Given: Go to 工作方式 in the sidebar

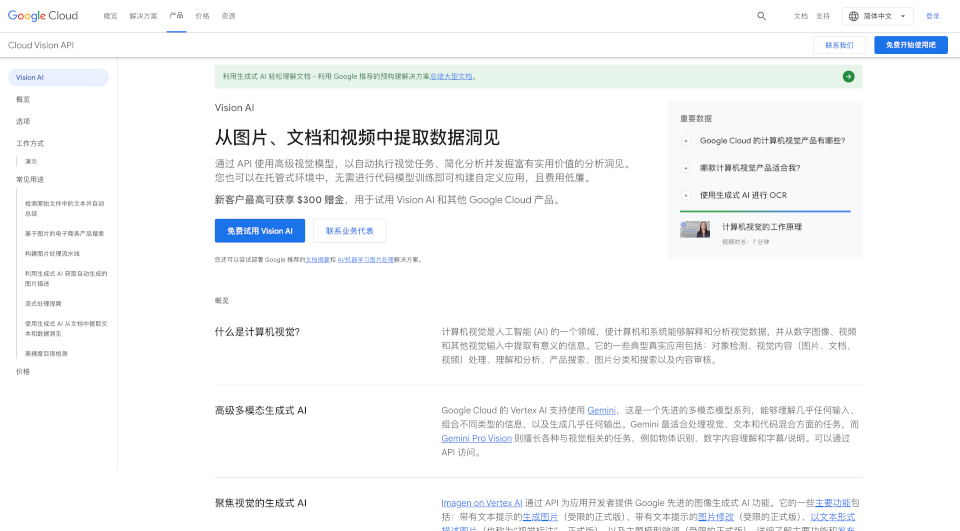Looking at the screenshot, I should [30, 143].
